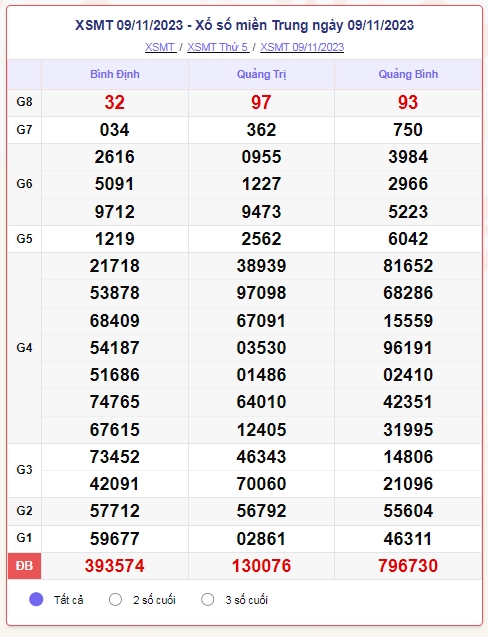Screen dimensions: 488x637
Task: Click G6 number 9473
Action: coord(261,212)
